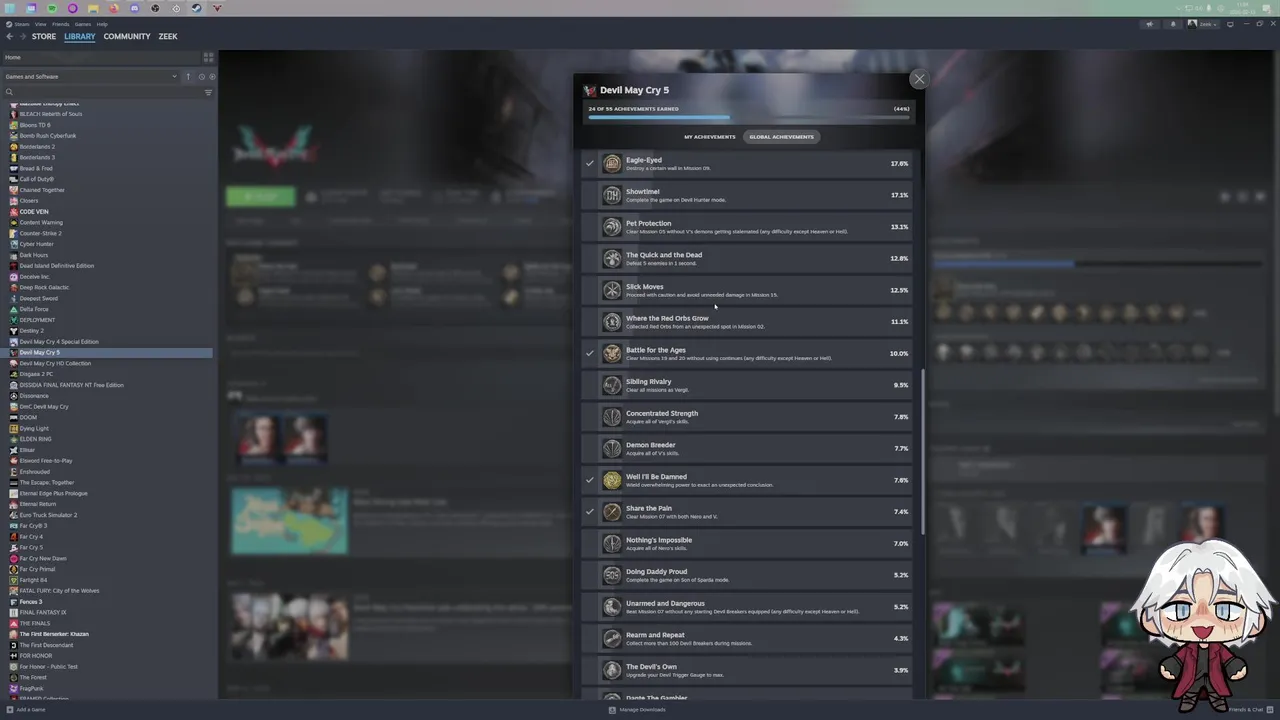Open the Community section
This screenshot has width=1280, height=720.
[x=127, y=36]
